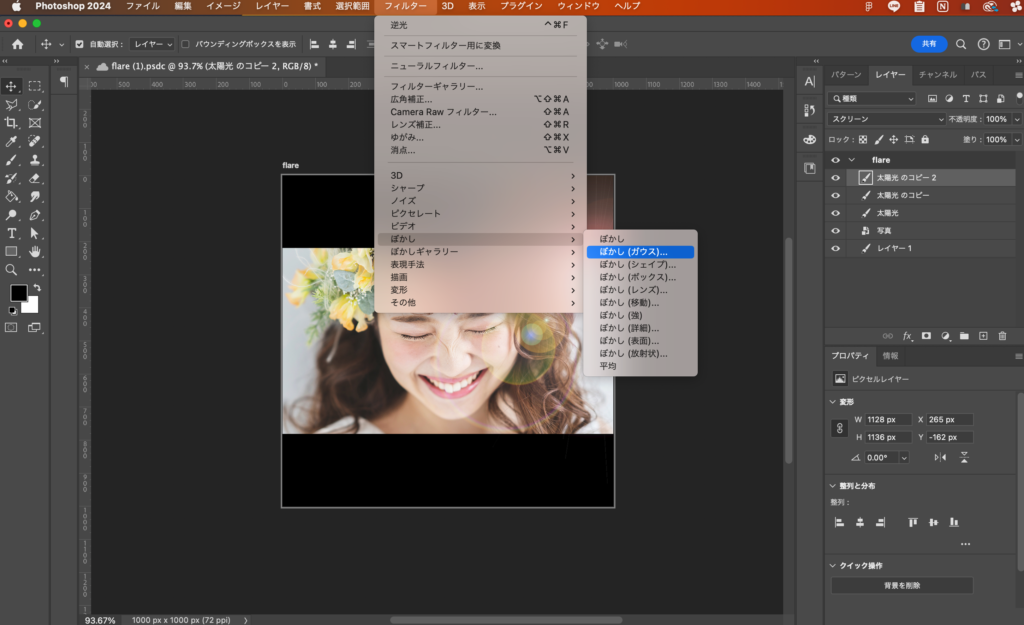
Task: Click the black foreground color swatch
Action: point(18,292)
